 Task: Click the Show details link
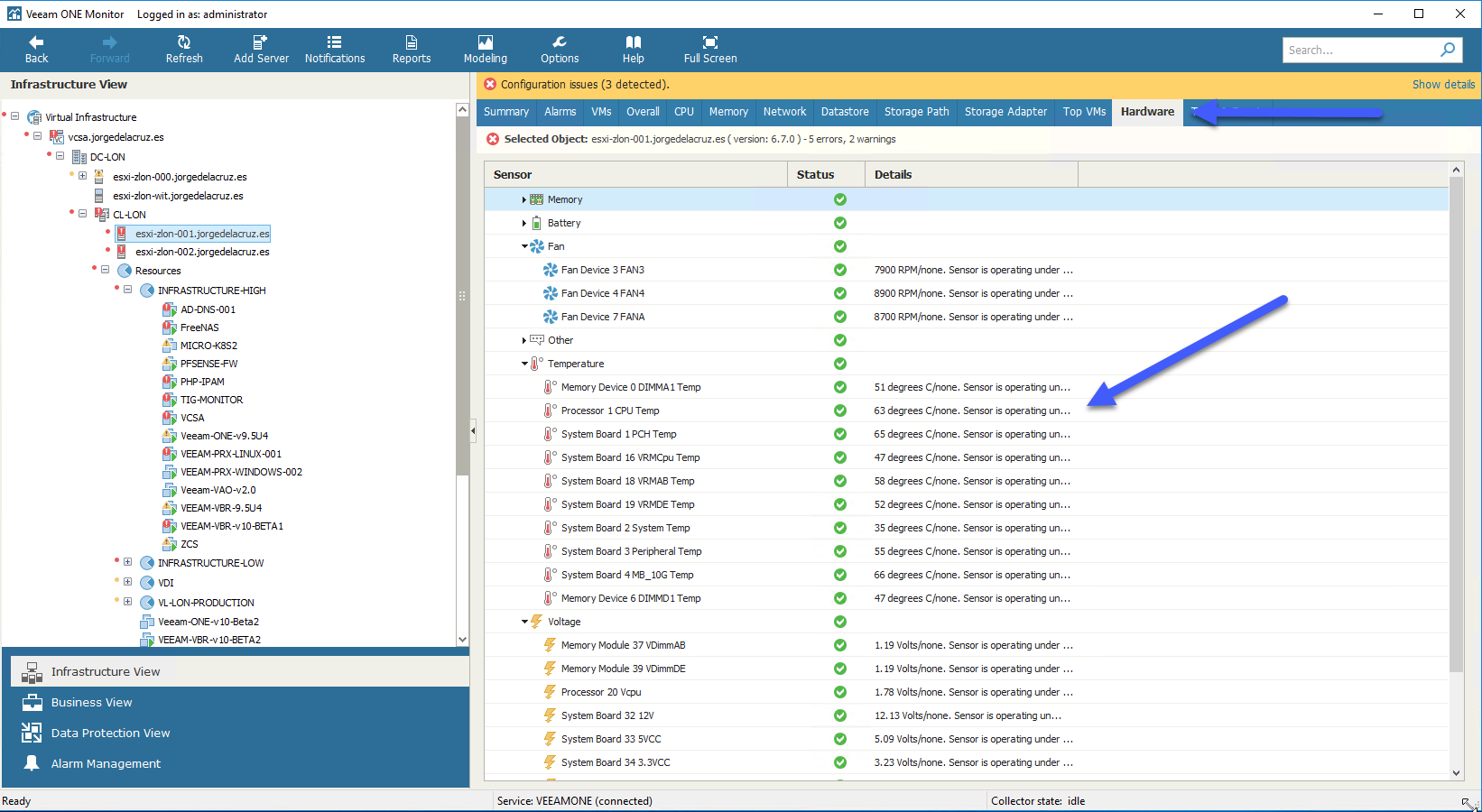coord(1443,84)
